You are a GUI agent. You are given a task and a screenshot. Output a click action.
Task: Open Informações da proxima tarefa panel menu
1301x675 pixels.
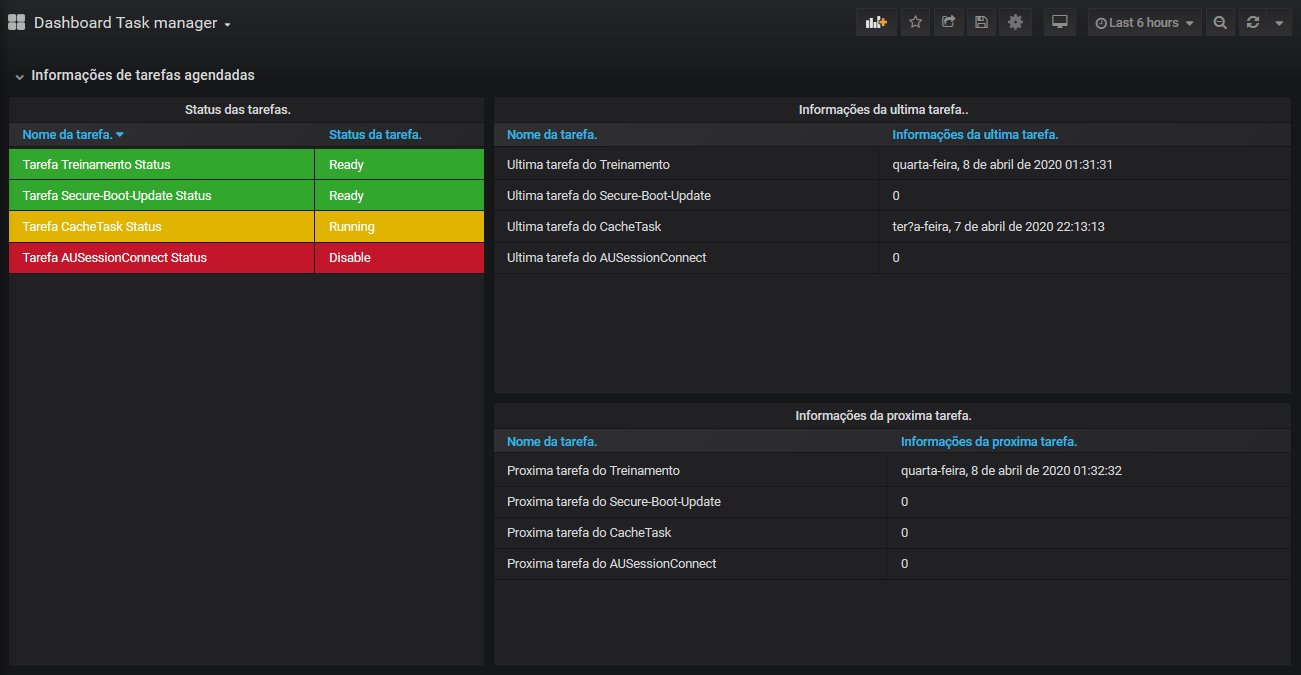(883, 415)
